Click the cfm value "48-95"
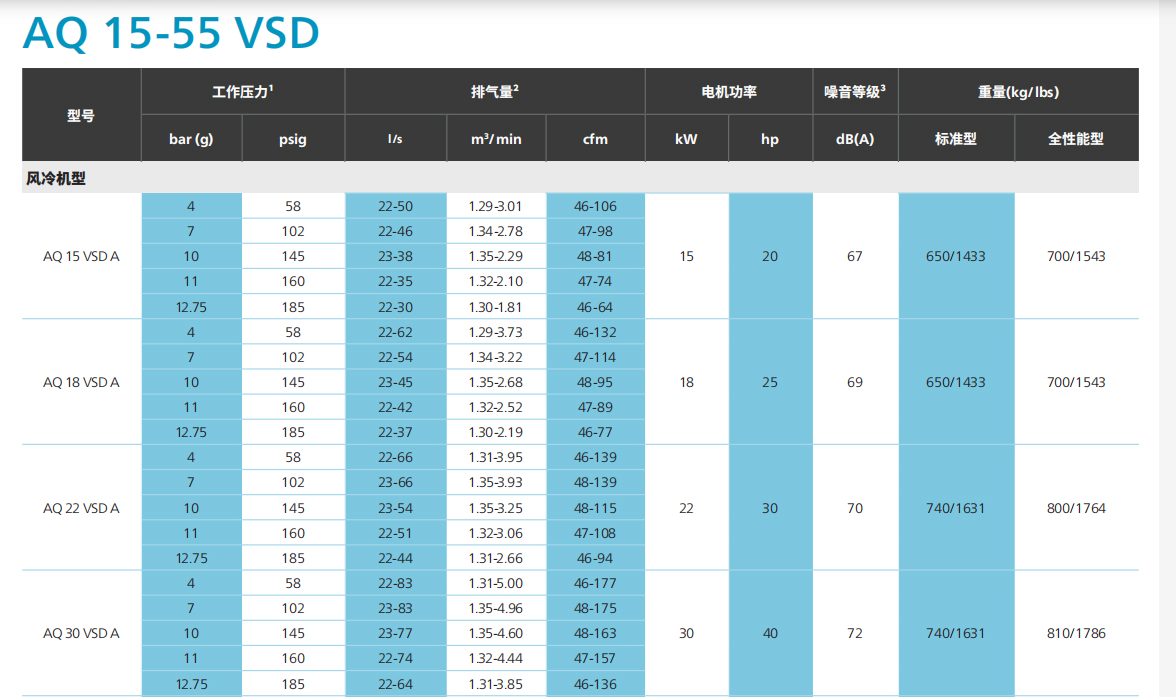This screenshot has width=1176, height=697. tap(596, 383)
